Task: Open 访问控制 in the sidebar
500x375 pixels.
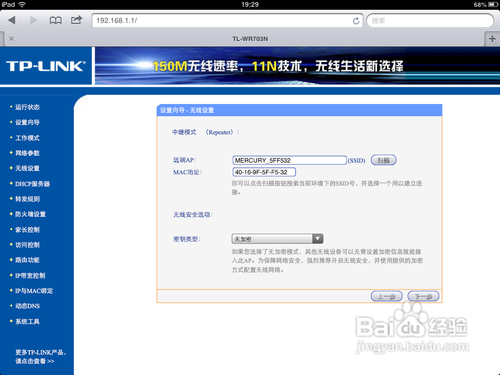Action: [27, 245]
